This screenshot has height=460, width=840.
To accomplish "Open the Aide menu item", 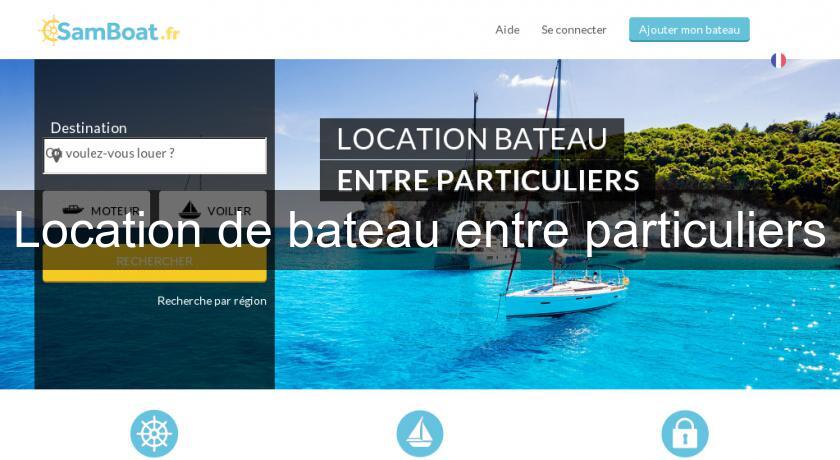I will (507, 30).
